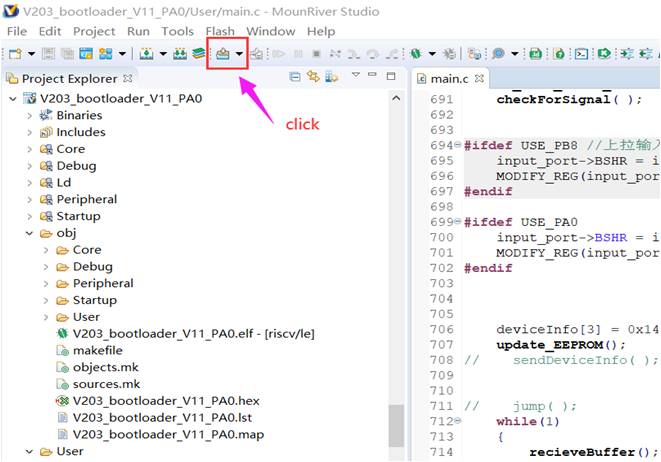661x462 pixels.
Task: Open the Edit menu
Action: 50,31
